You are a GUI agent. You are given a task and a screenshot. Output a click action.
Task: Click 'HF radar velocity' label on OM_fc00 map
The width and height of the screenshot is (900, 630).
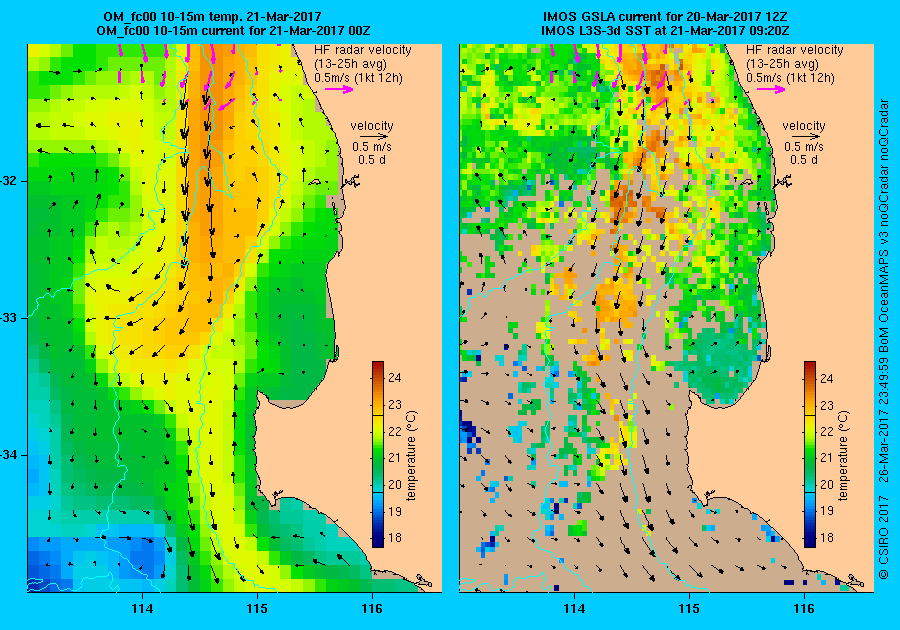click(363, 50)
